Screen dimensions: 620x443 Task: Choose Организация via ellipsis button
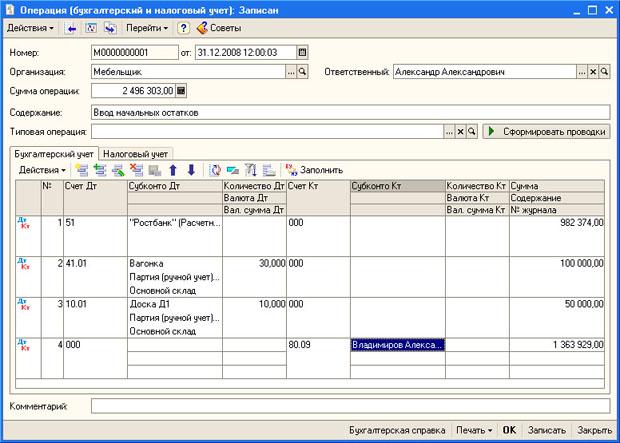pyautogui.click(x=291, y=72)
